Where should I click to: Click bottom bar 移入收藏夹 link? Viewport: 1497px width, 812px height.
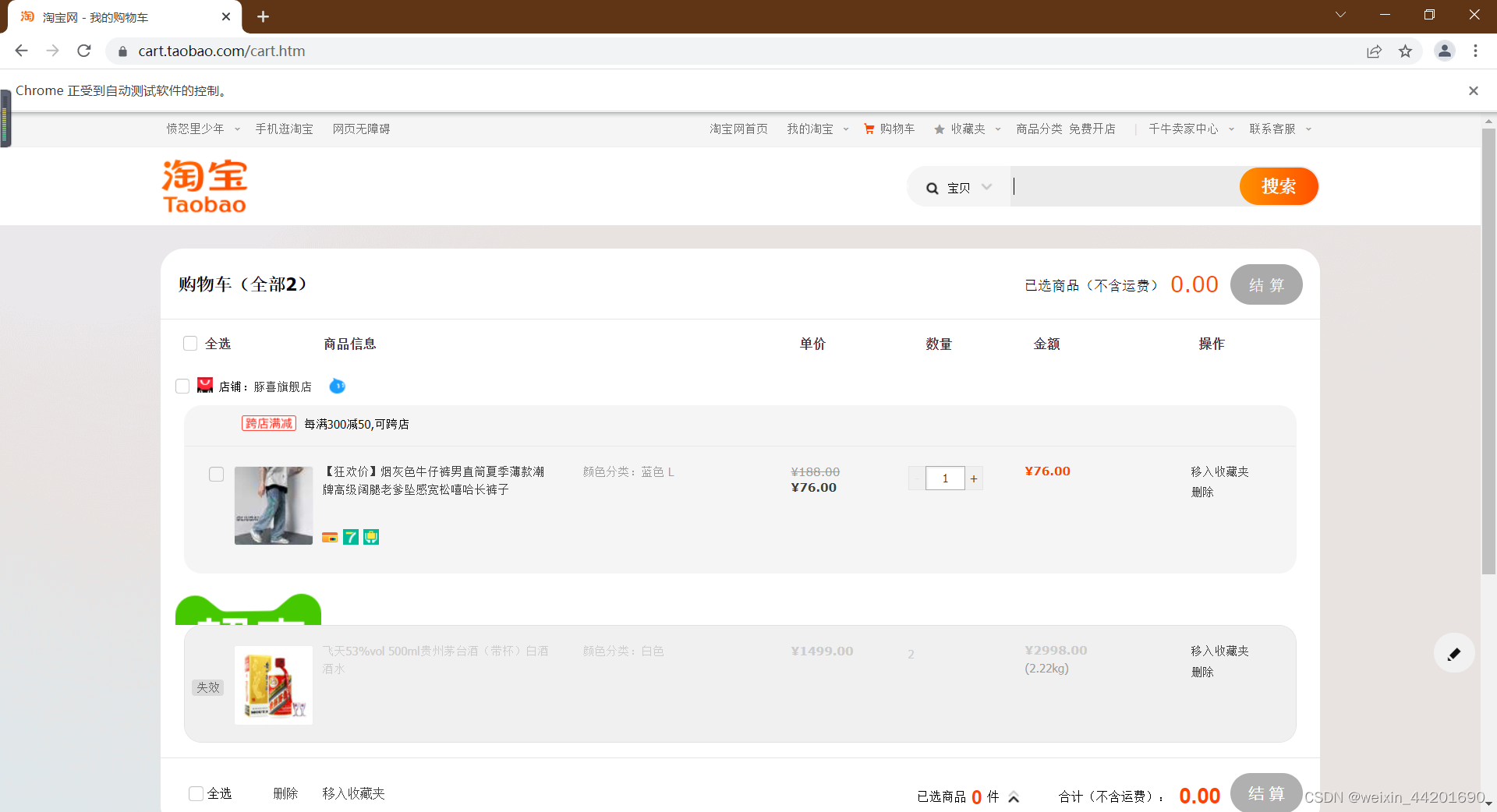(x=353, y=793)
